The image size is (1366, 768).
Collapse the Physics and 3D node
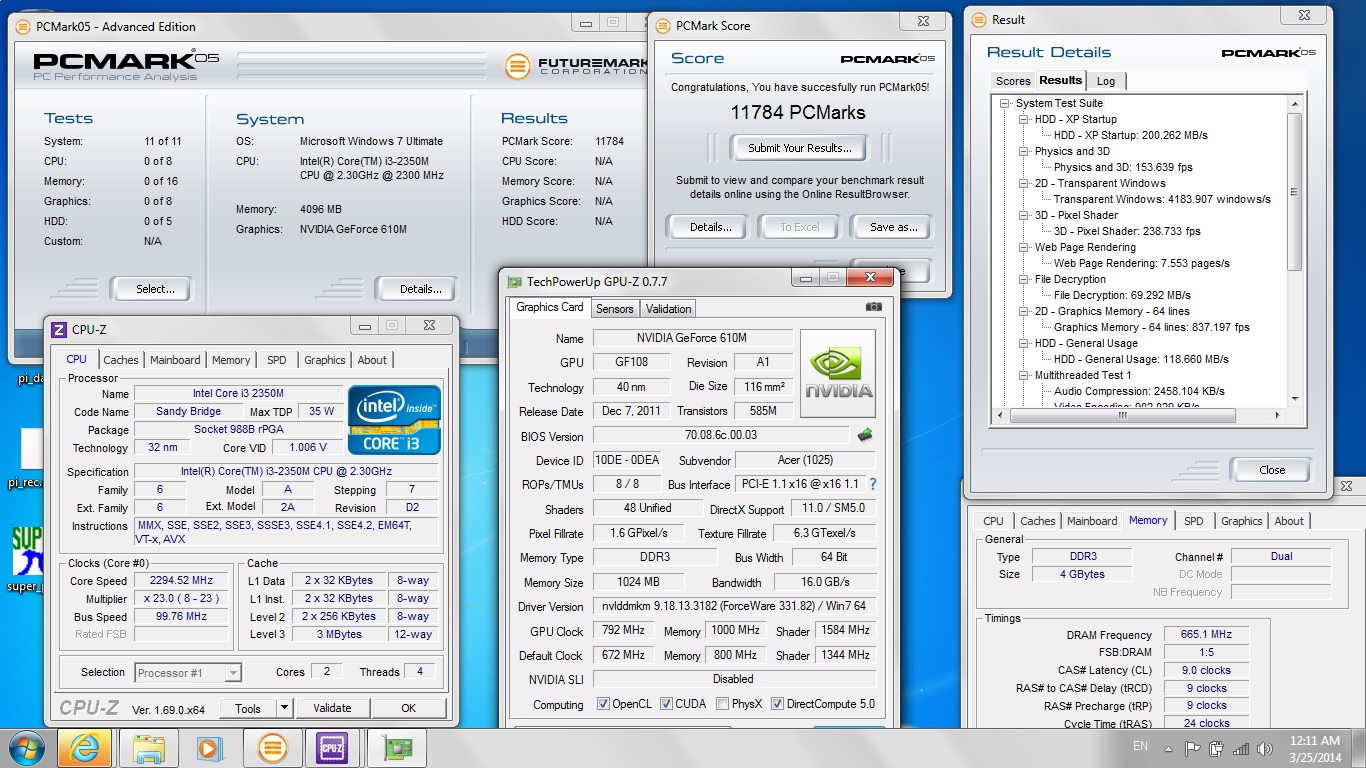point(1024,151)
